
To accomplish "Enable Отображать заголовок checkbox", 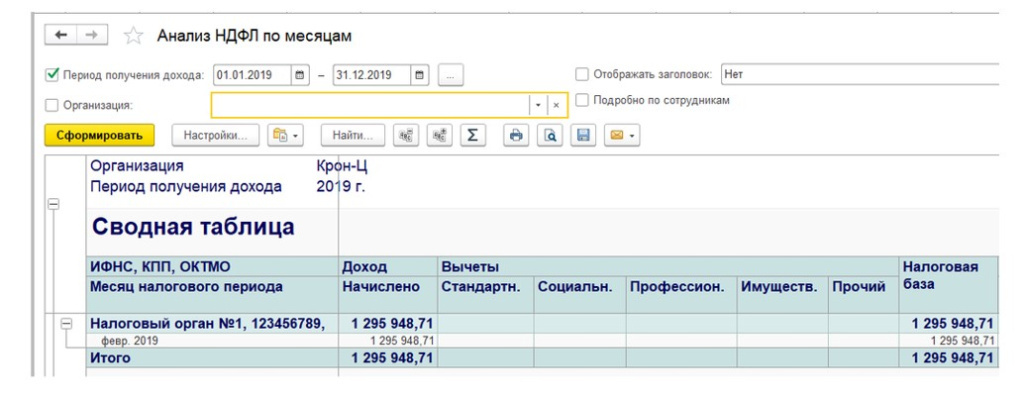I will point(582,75).
